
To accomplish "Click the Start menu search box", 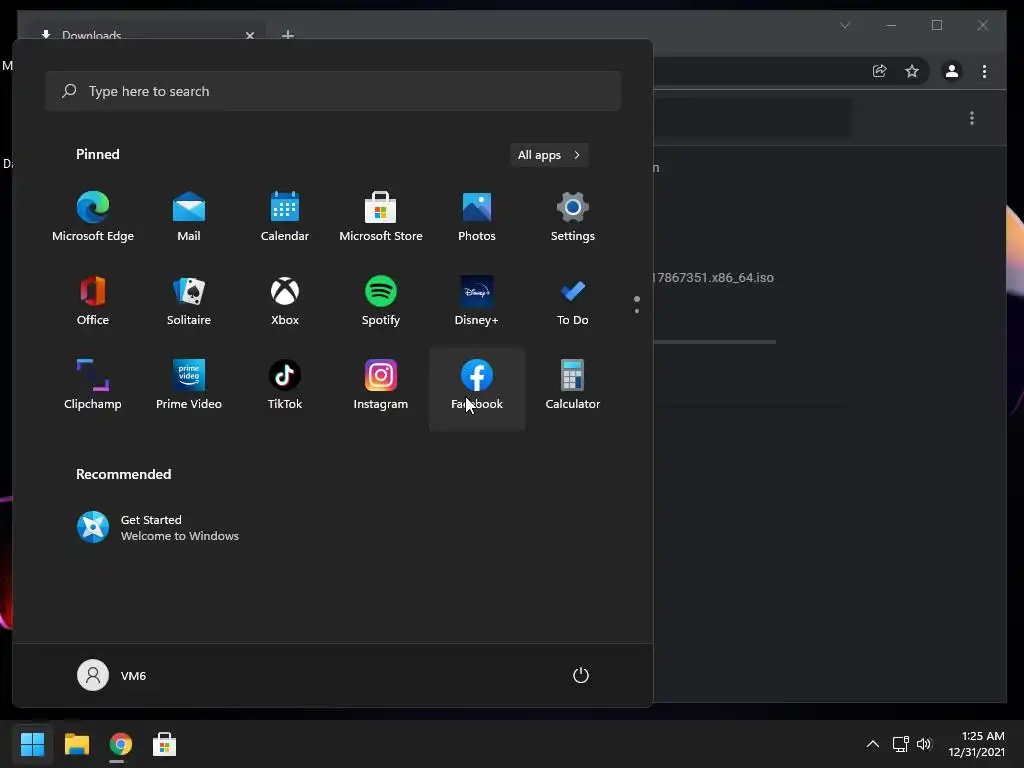I will pyautogui.click(x=333, y=91).
